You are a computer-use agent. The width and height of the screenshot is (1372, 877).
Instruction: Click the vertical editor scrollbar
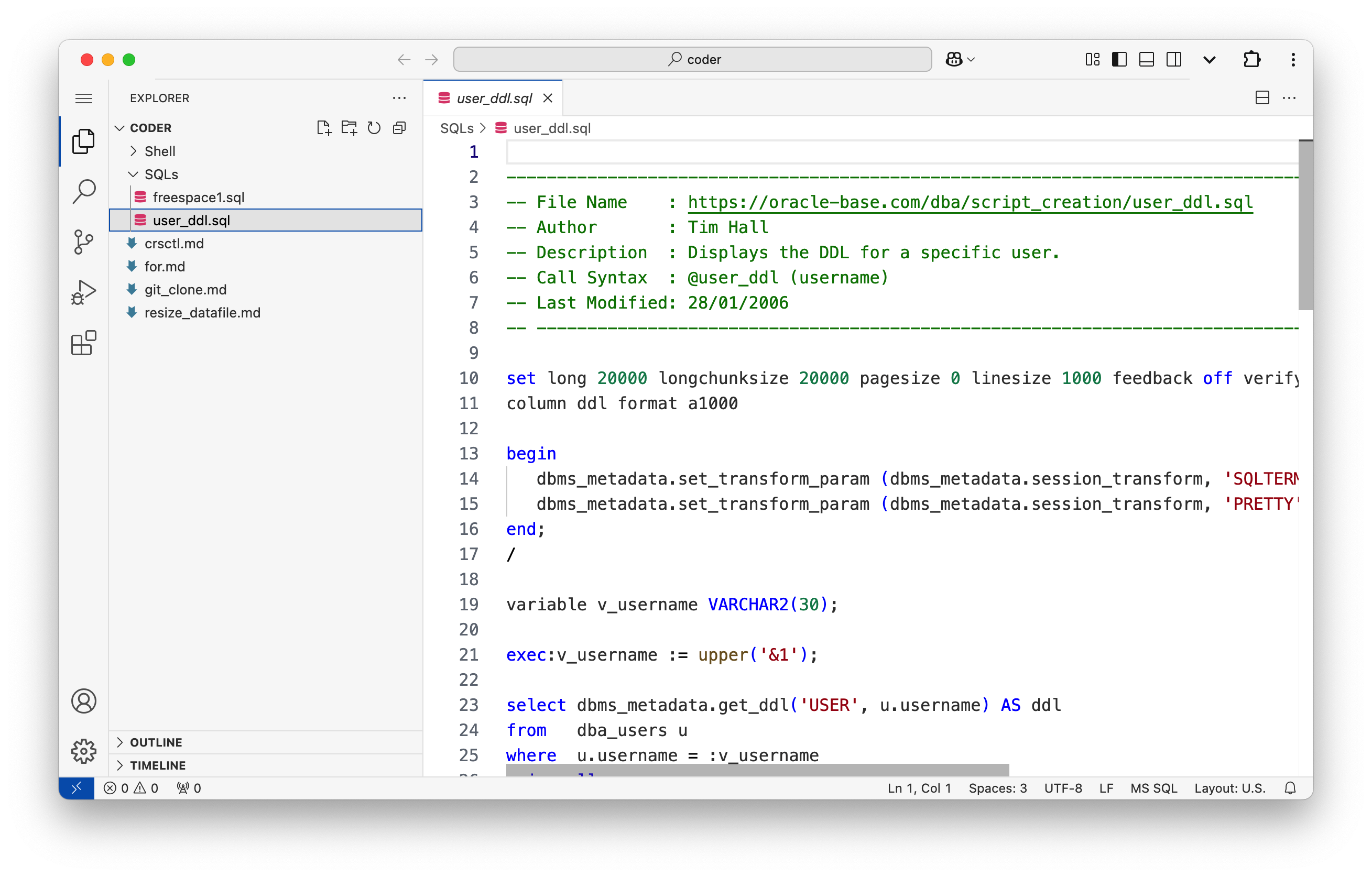coord(1305,225)
